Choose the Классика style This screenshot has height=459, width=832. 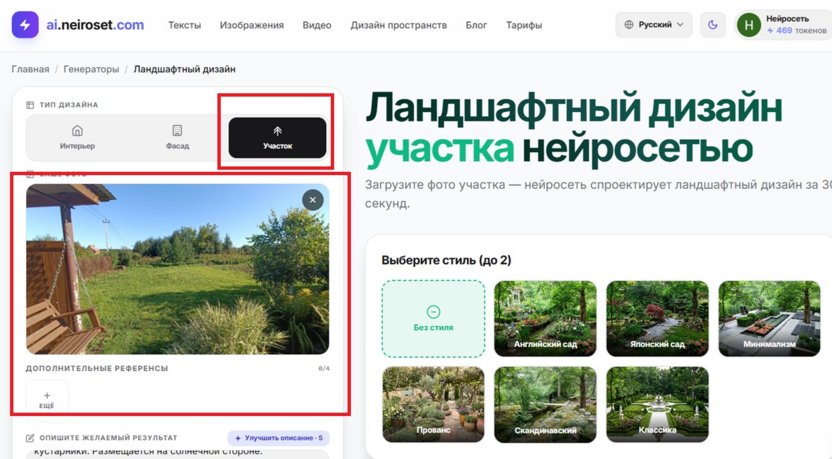pyautogui.click(x=657, y=404)
